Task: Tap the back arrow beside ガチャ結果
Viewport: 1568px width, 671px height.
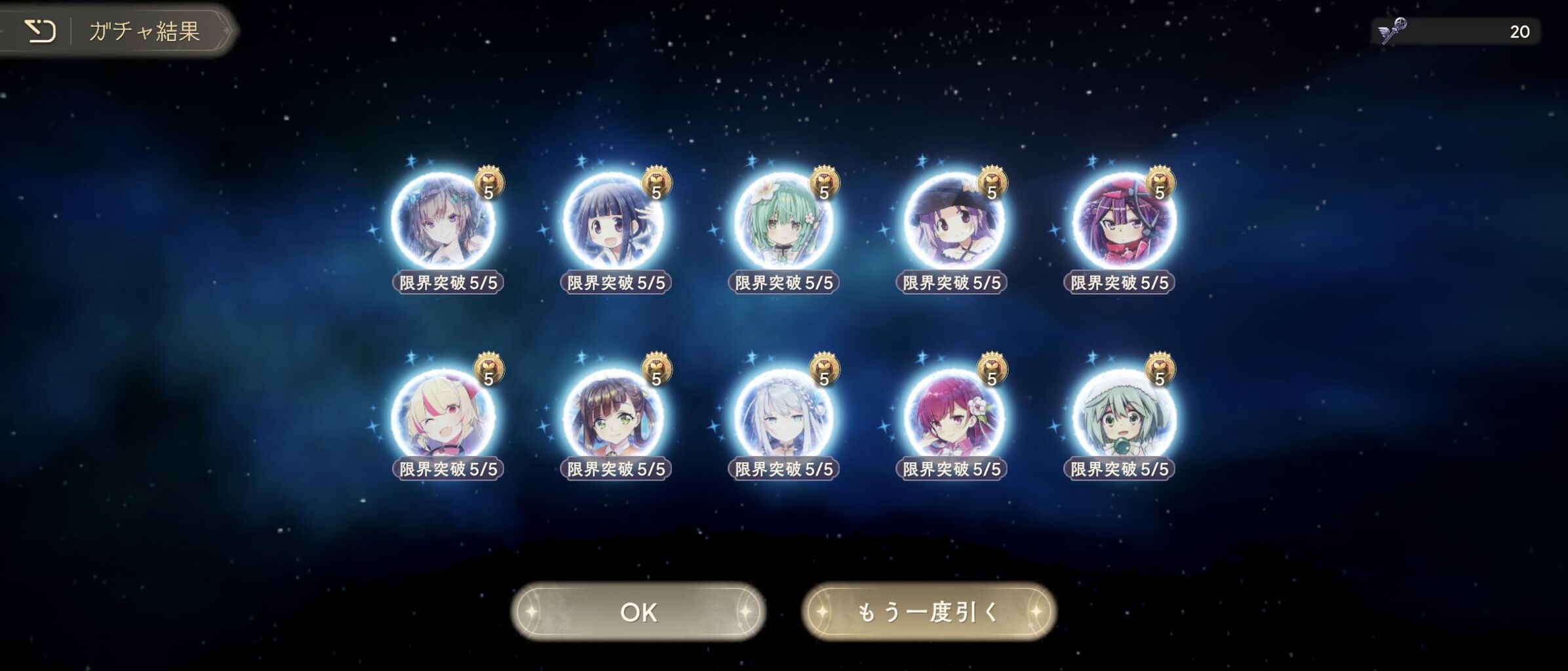Action: point(40,31)
